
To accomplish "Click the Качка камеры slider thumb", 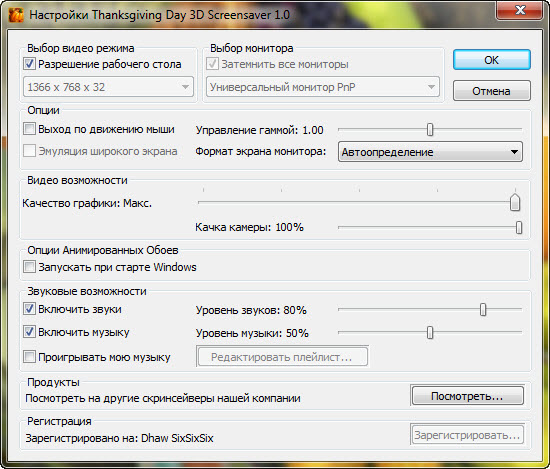I will [x=519, y=227].
